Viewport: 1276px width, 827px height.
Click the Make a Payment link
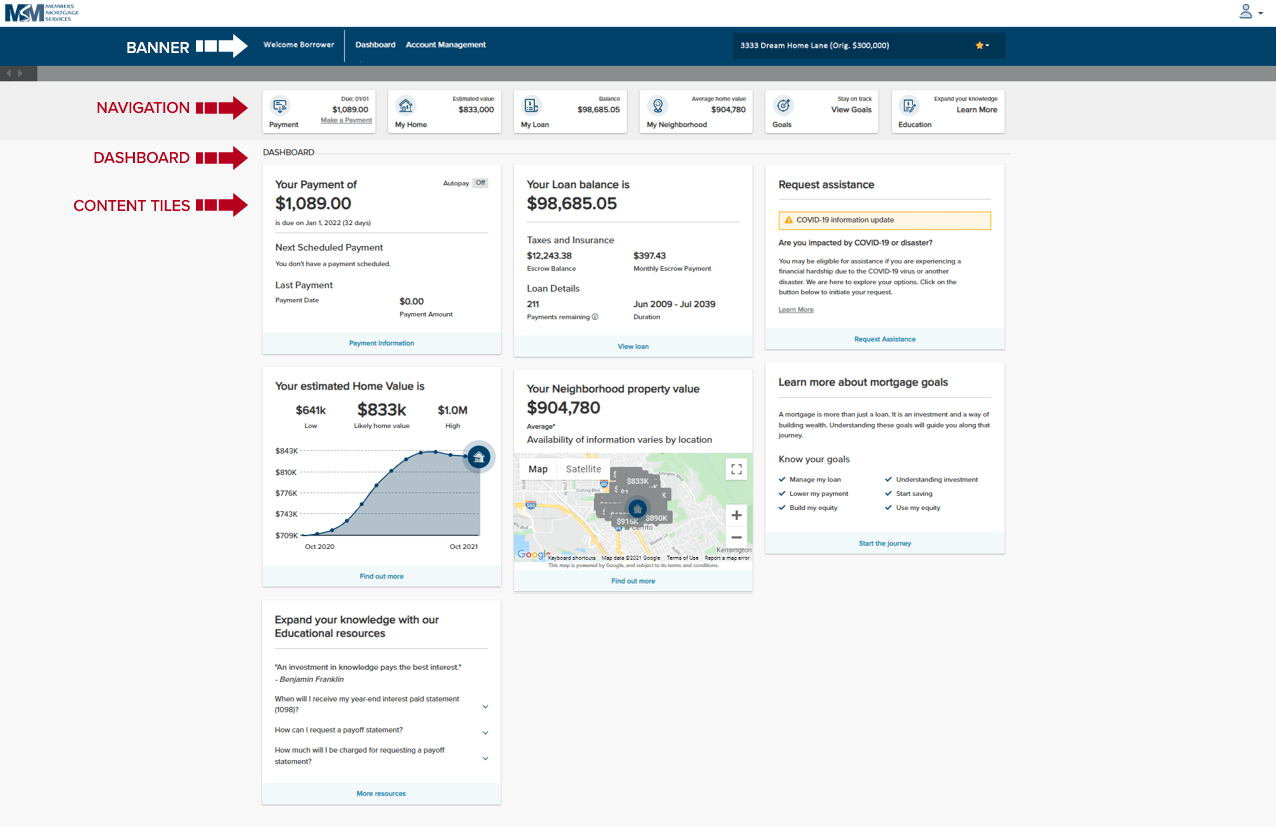pyautogui.click(x=346, y=120)
